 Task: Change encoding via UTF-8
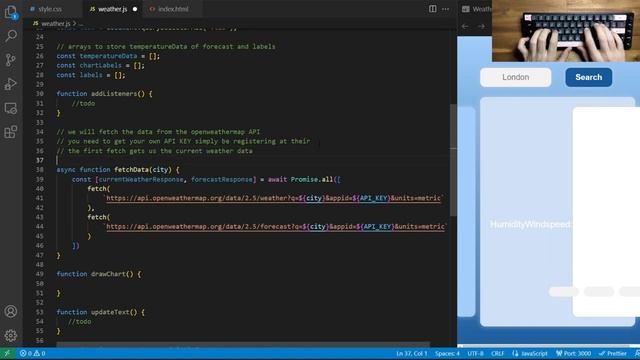coord(475,353)
